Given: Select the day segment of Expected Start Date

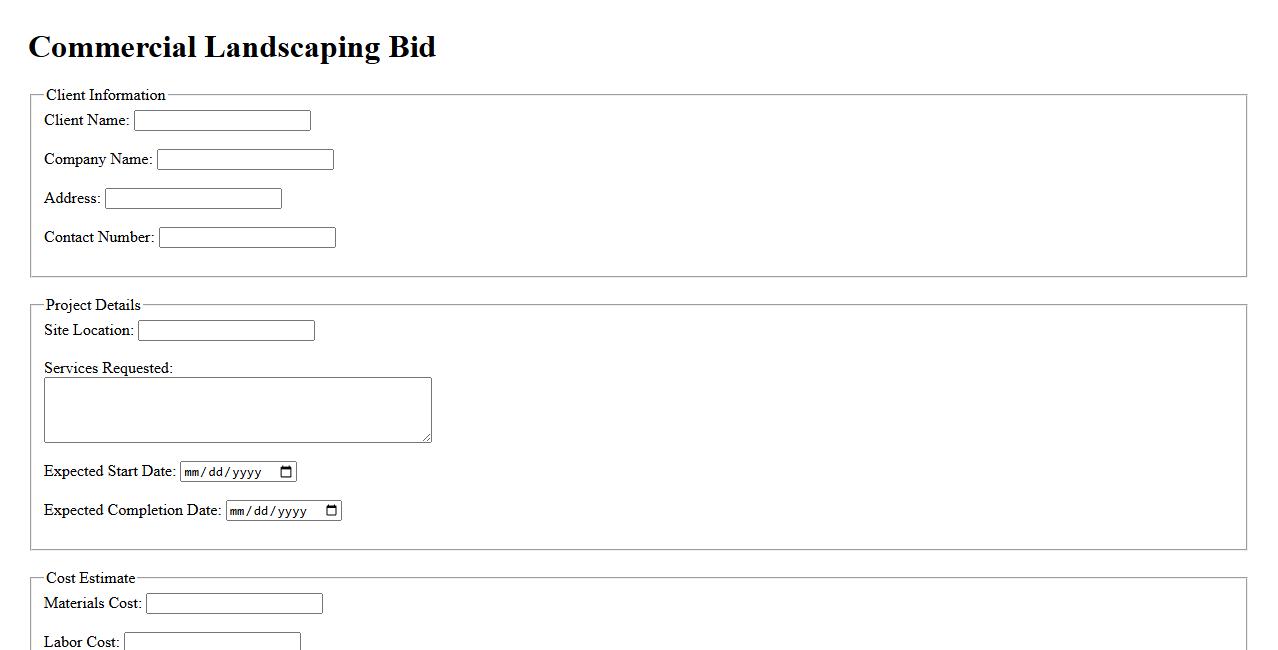Looking at the screenshot, I should [x=218, y=472].
